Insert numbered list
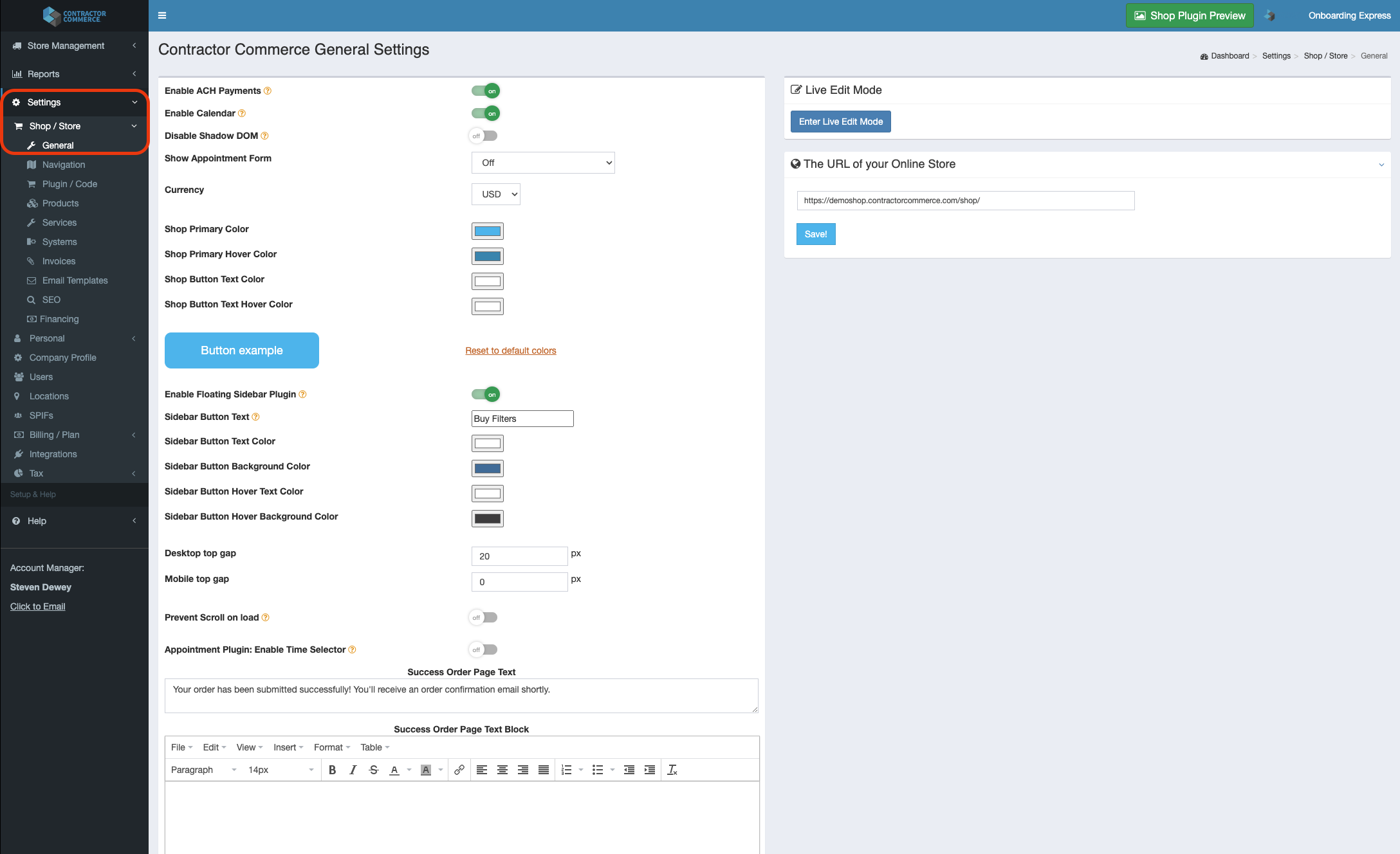1400x854 pixels. (x=566, y=770)
